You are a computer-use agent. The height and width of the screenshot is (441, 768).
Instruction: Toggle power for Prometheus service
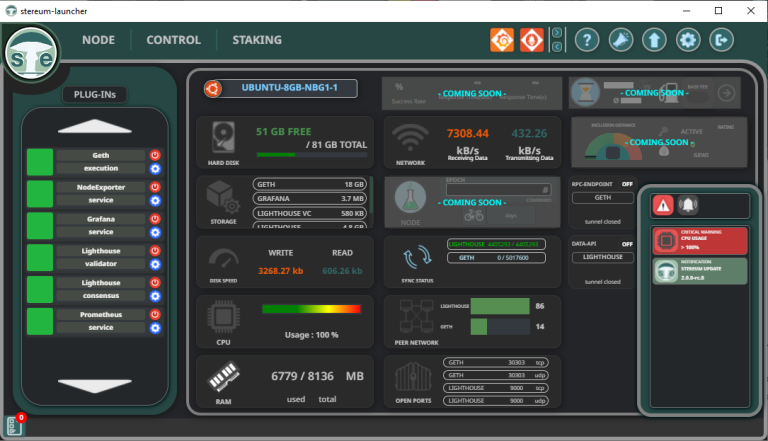point(155,315)
